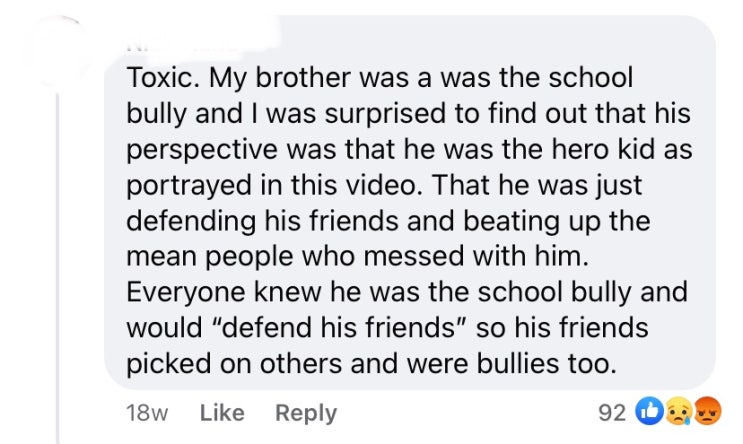Screen dimensions: 743x444
Task: Click the blurred commenter profile picture
Action: [63, 52]
